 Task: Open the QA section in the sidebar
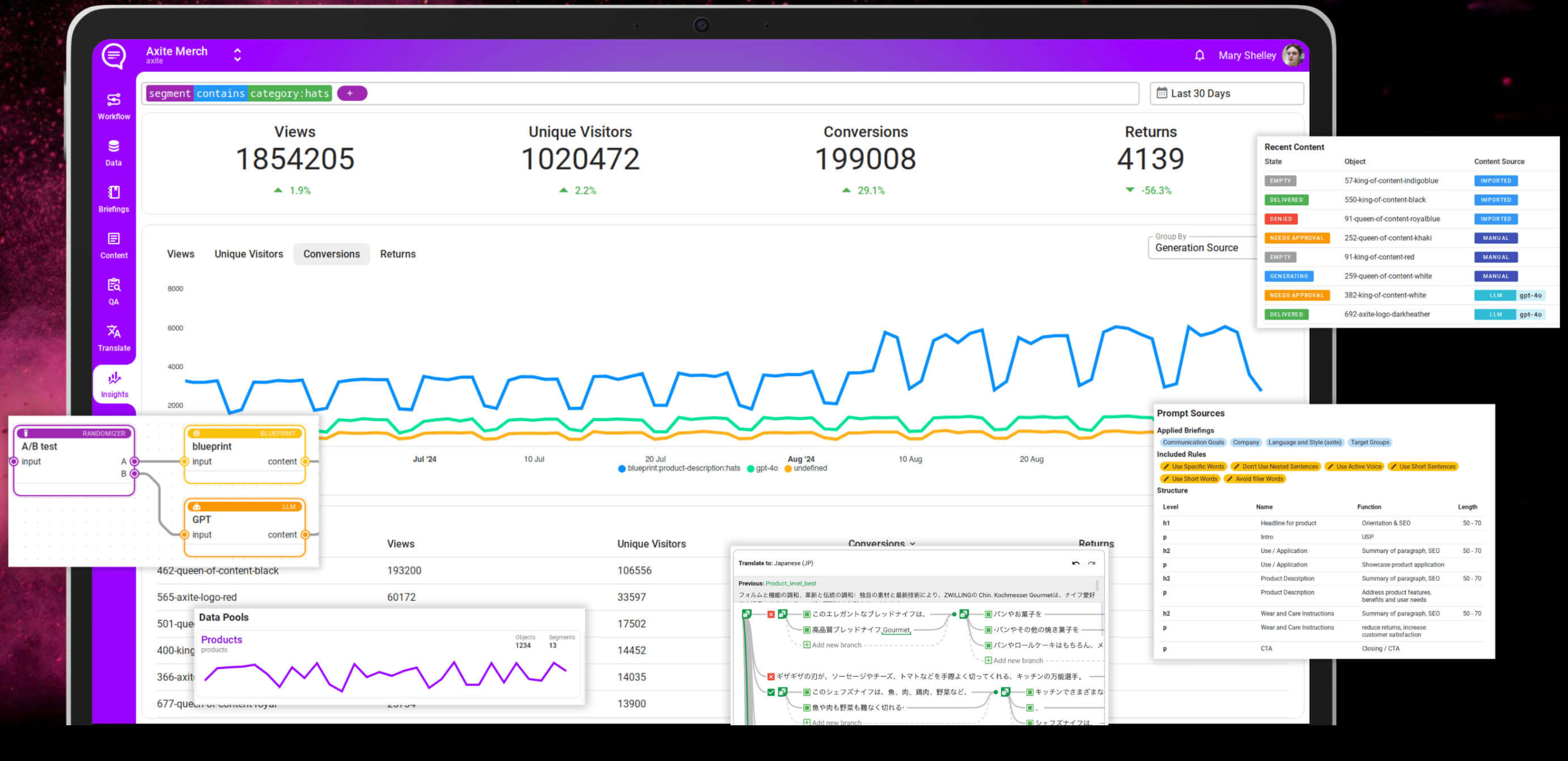[114, 291]
